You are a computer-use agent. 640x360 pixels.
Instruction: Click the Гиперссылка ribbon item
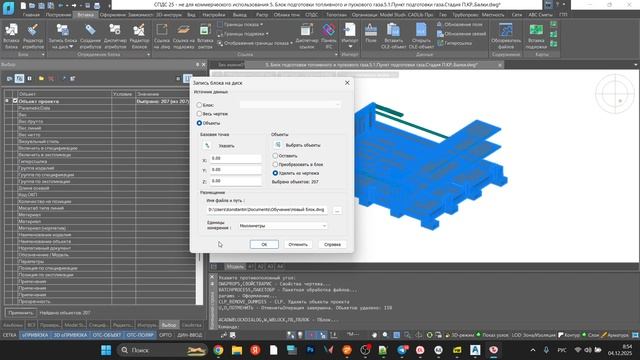coord(454,43)
